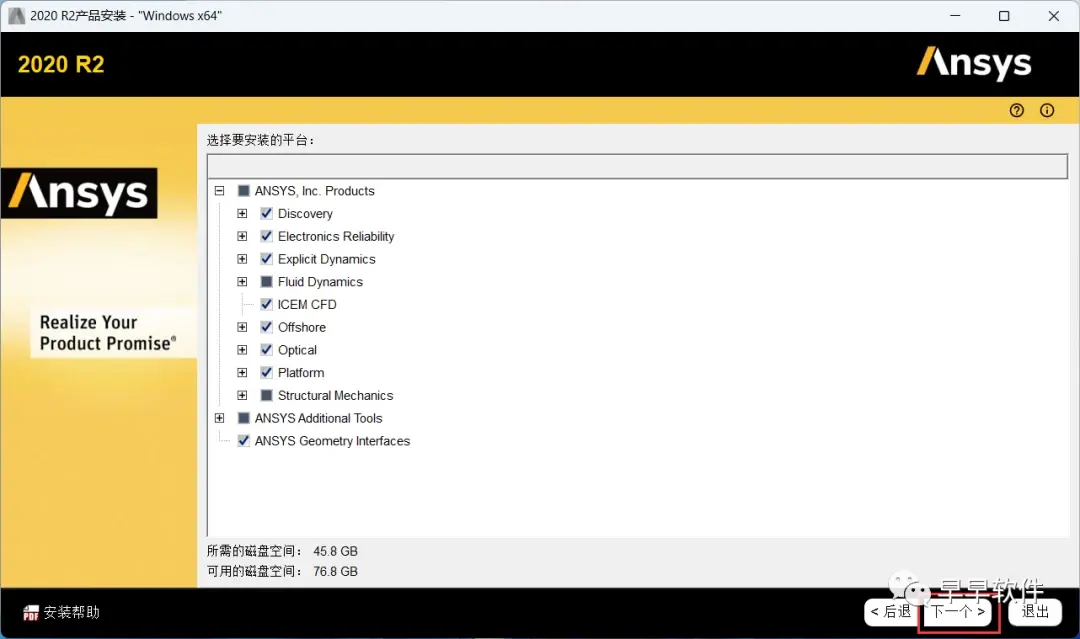Expand the Fluid Dynamics node
Viewport: 1080px width, 639px height.
click(242, 282)
